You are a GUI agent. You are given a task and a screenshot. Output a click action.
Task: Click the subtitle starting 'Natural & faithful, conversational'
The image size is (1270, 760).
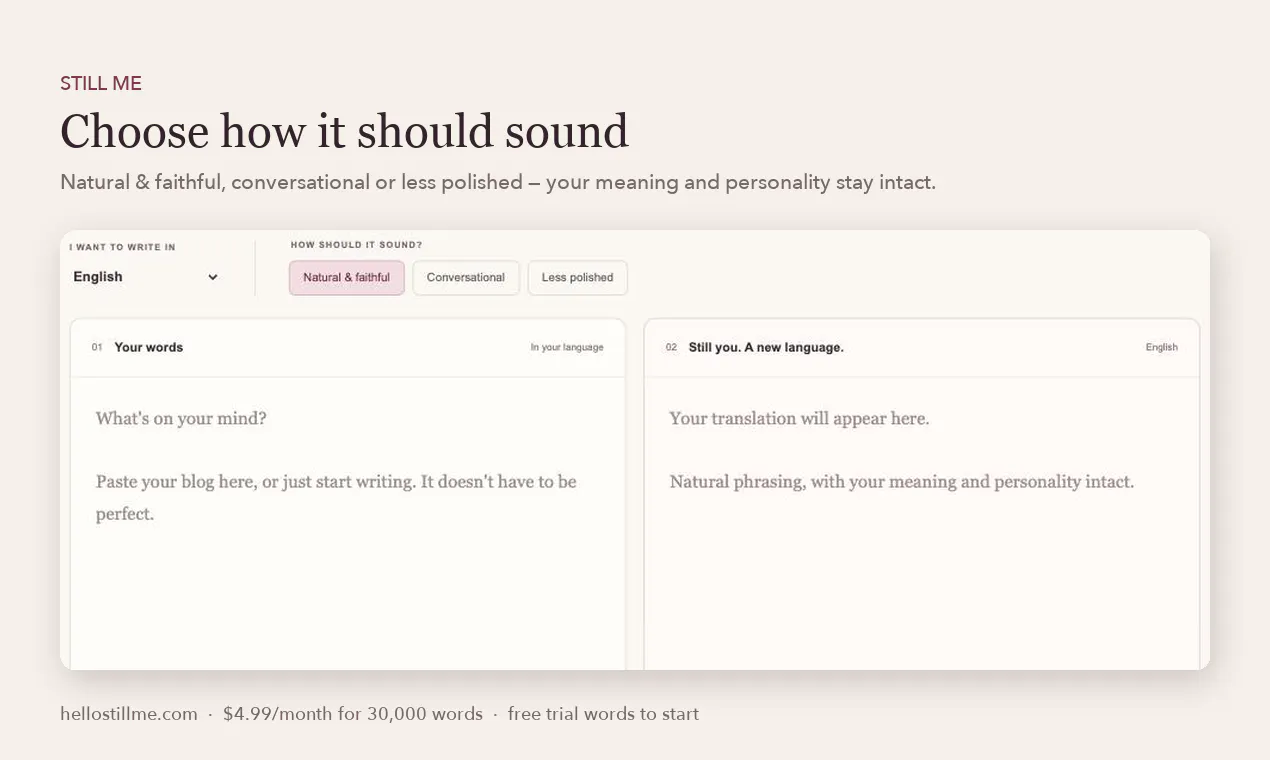pos(498,182)
